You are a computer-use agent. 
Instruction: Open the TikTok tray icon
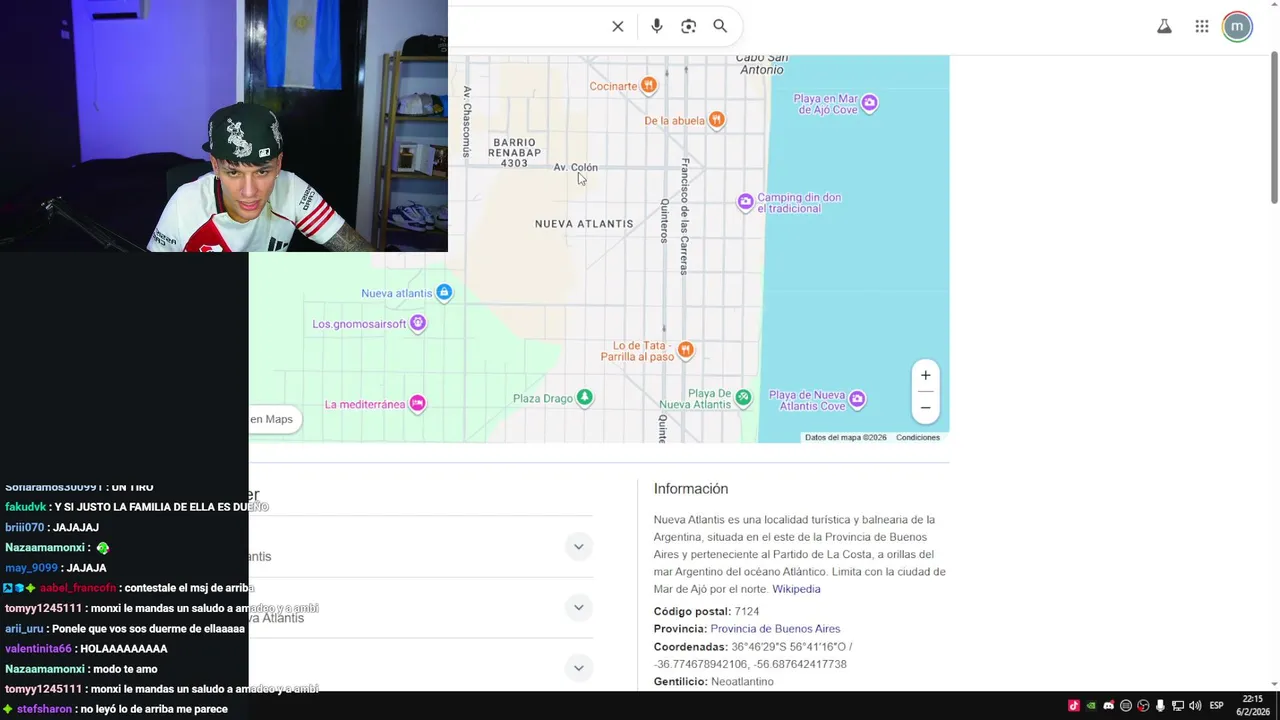[1074, 706]
